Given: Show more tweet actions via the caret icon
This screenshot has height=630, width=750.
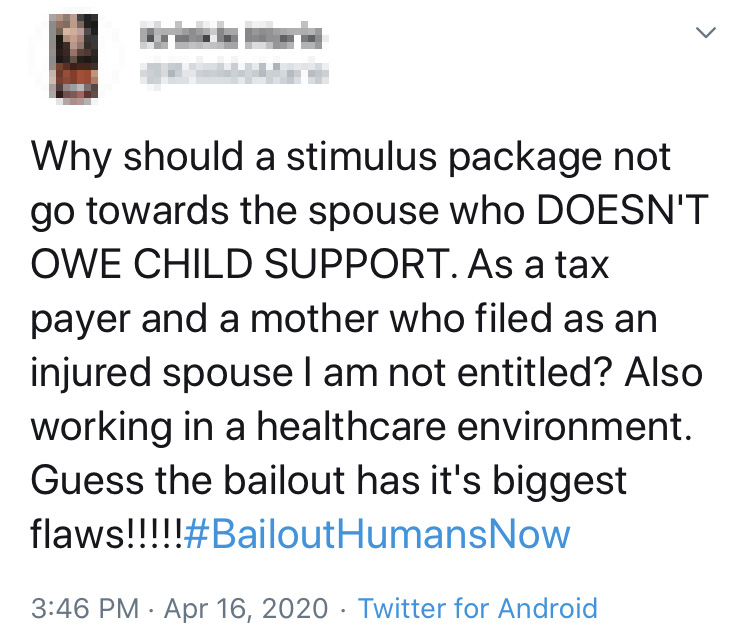Looking at the screenshot, I should tap(706, 33).
